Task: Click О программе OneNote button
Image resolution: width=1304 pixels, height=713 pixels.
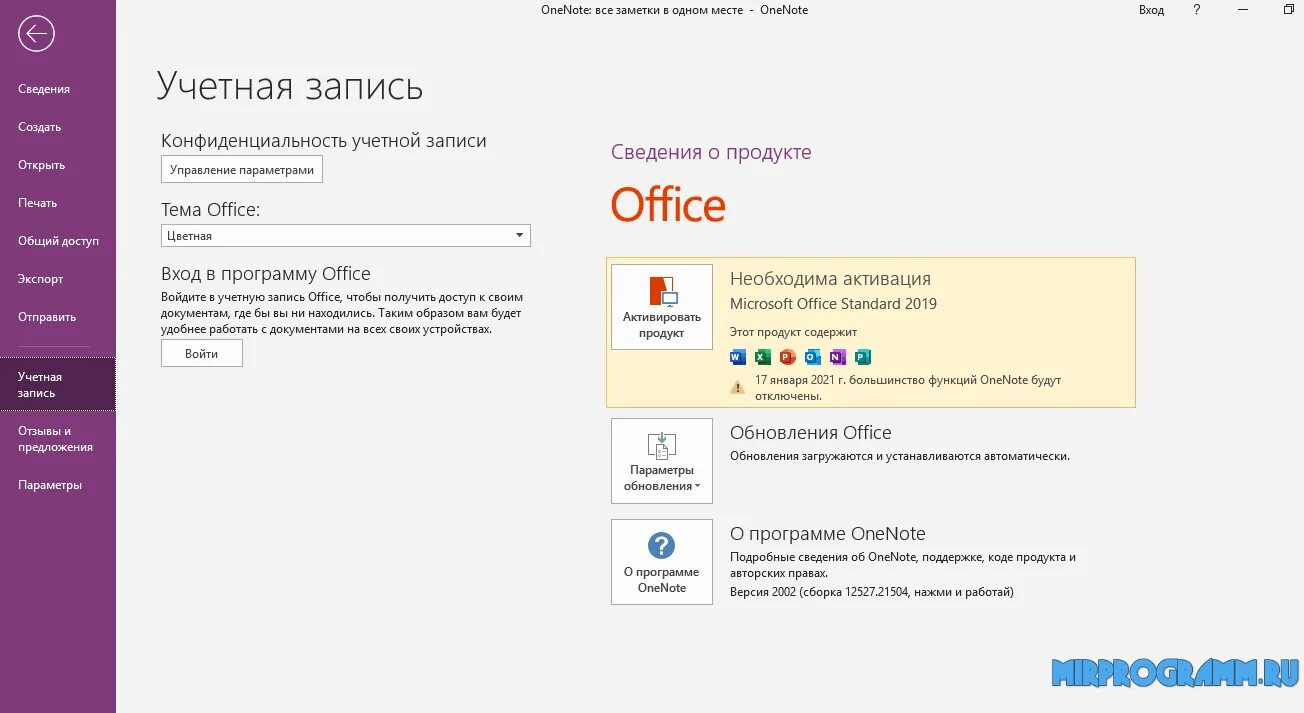Action: [x=662, y=562]
